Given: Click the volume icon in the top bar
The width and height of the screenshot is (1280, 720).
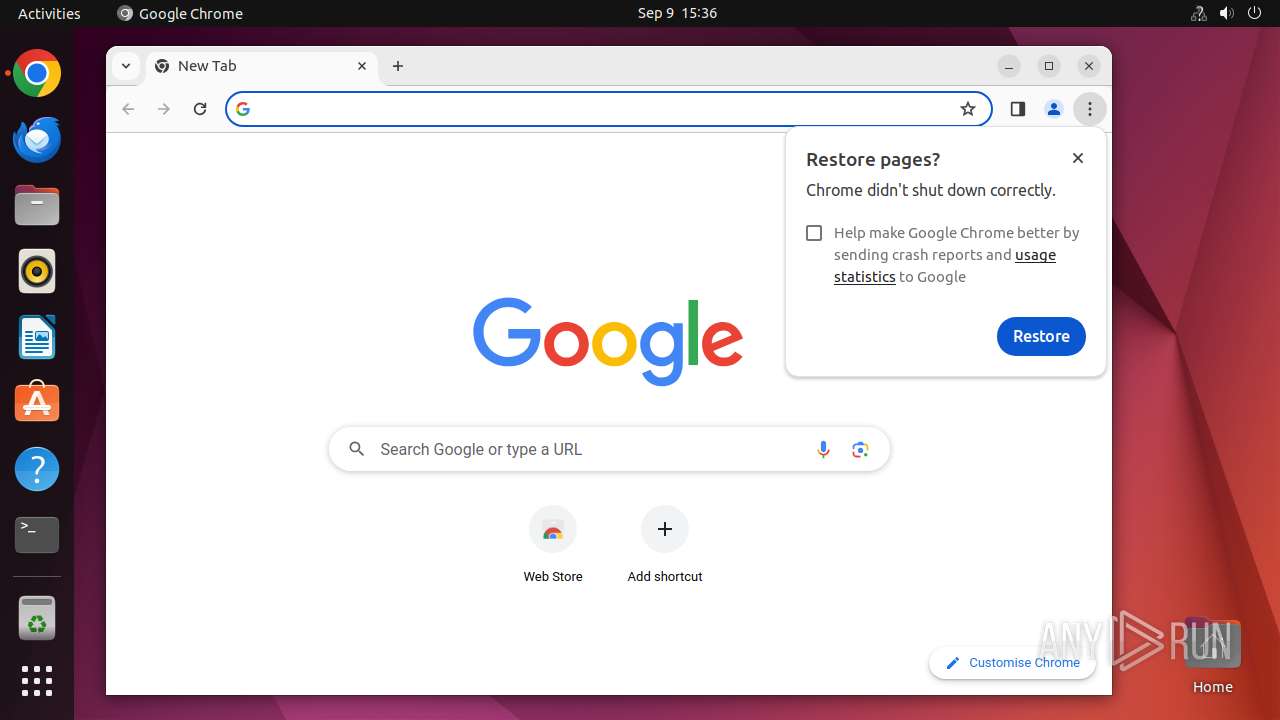Looking at the screenshot, I should point(1227,13).
